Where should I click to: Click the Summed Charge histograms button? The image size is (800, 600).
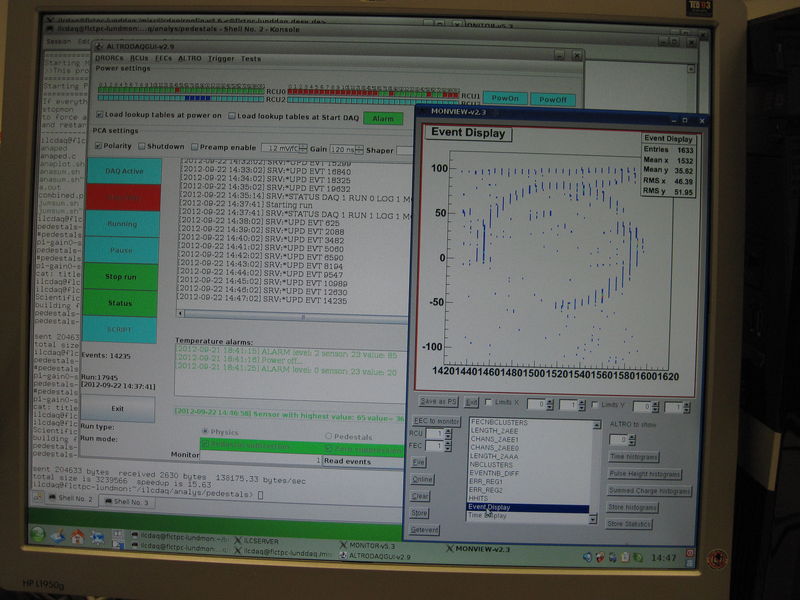point(649,491)
